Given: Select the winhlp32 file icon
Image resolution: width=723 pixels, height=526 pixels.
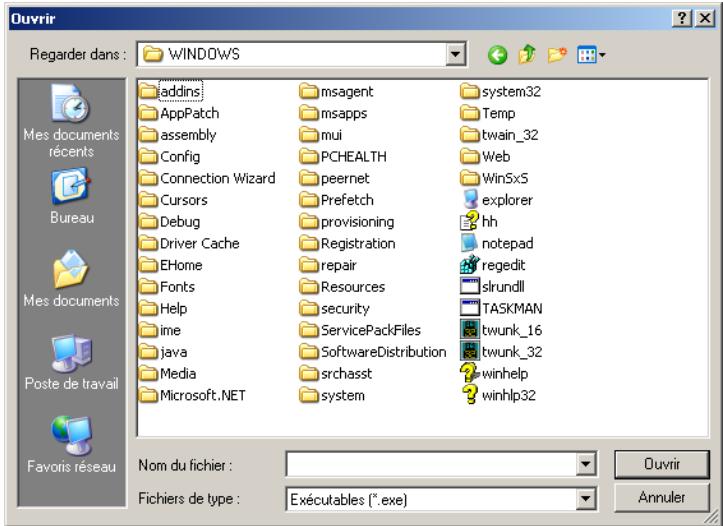Looking at the screenshot, I should coord(470,395).
